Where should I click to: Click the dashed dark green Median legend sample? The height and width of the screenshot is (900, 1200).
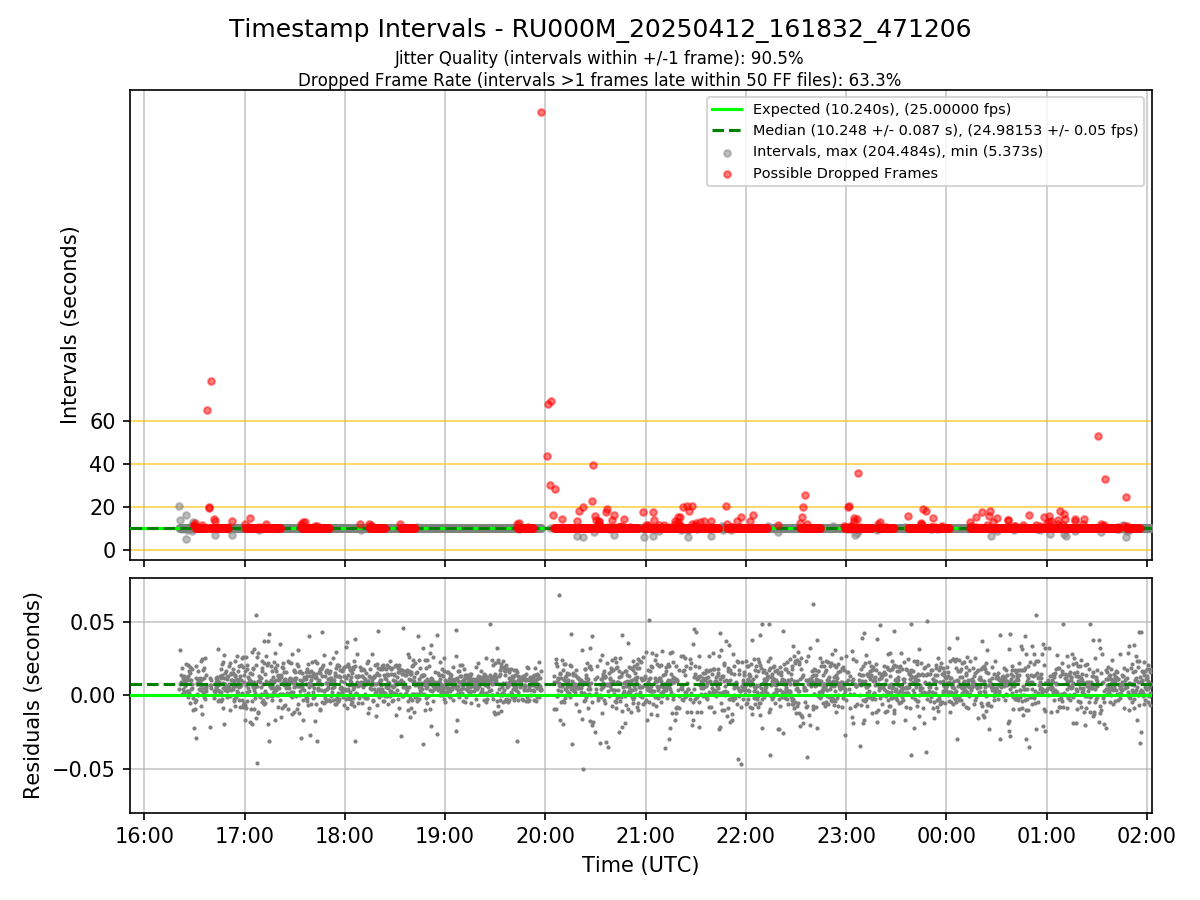[727, 130]
